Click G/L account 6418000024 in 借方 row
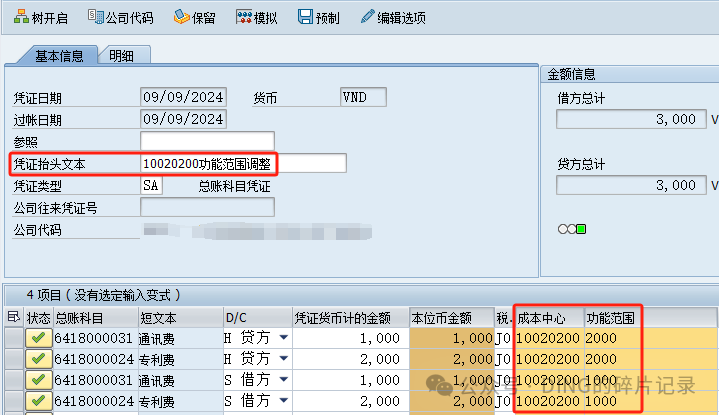This screenshot has width=719, height=415. point(94,401)
